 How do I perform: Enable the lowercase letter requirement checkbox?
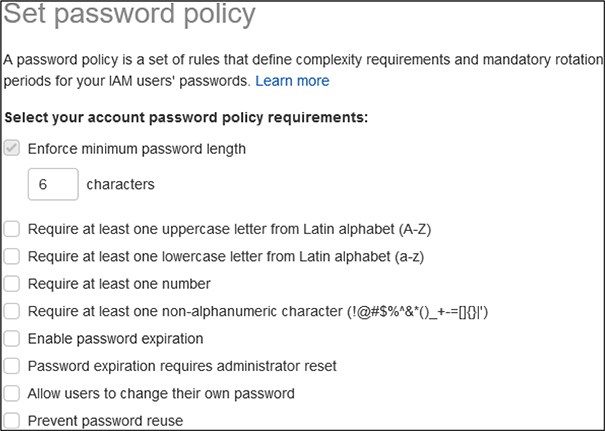pos(12,257)
